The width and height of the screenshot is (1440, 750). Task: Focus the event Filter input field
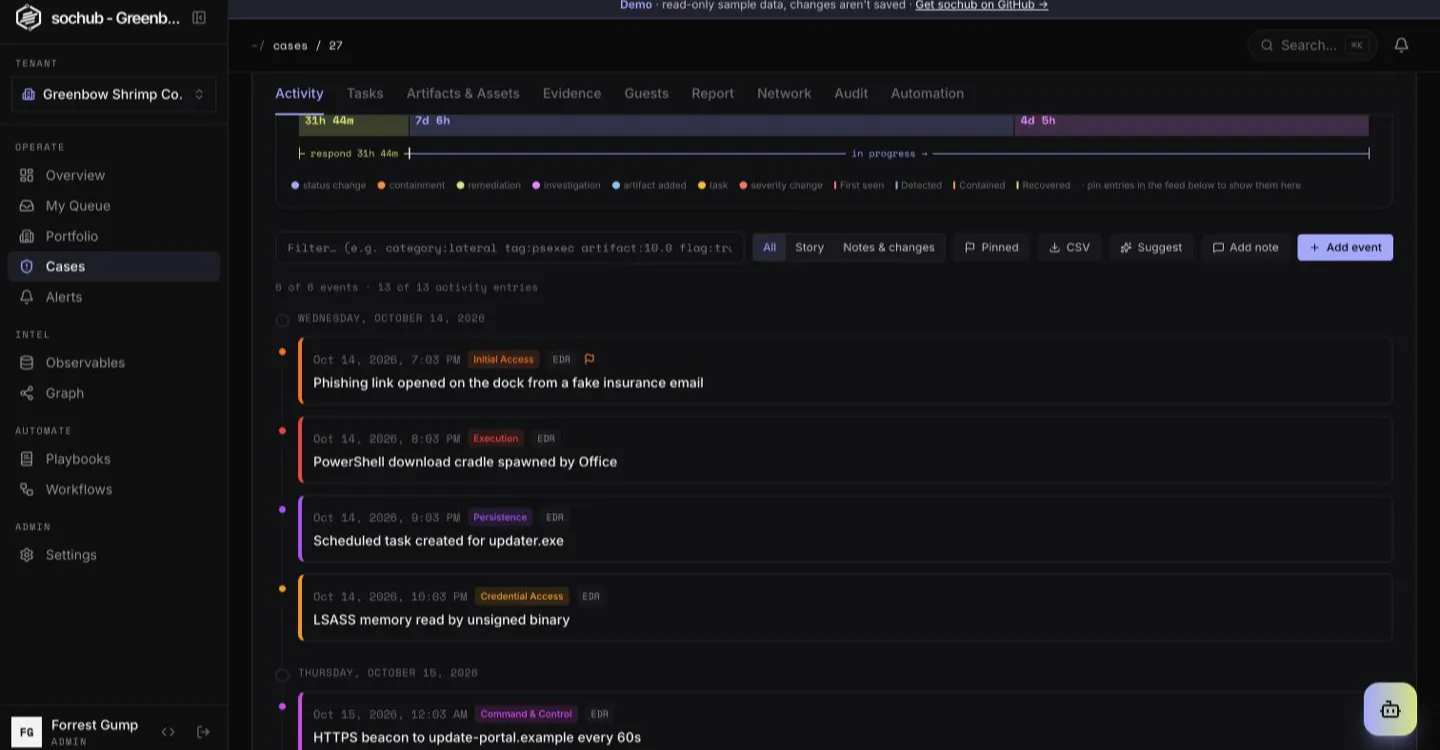coord(510,247)
